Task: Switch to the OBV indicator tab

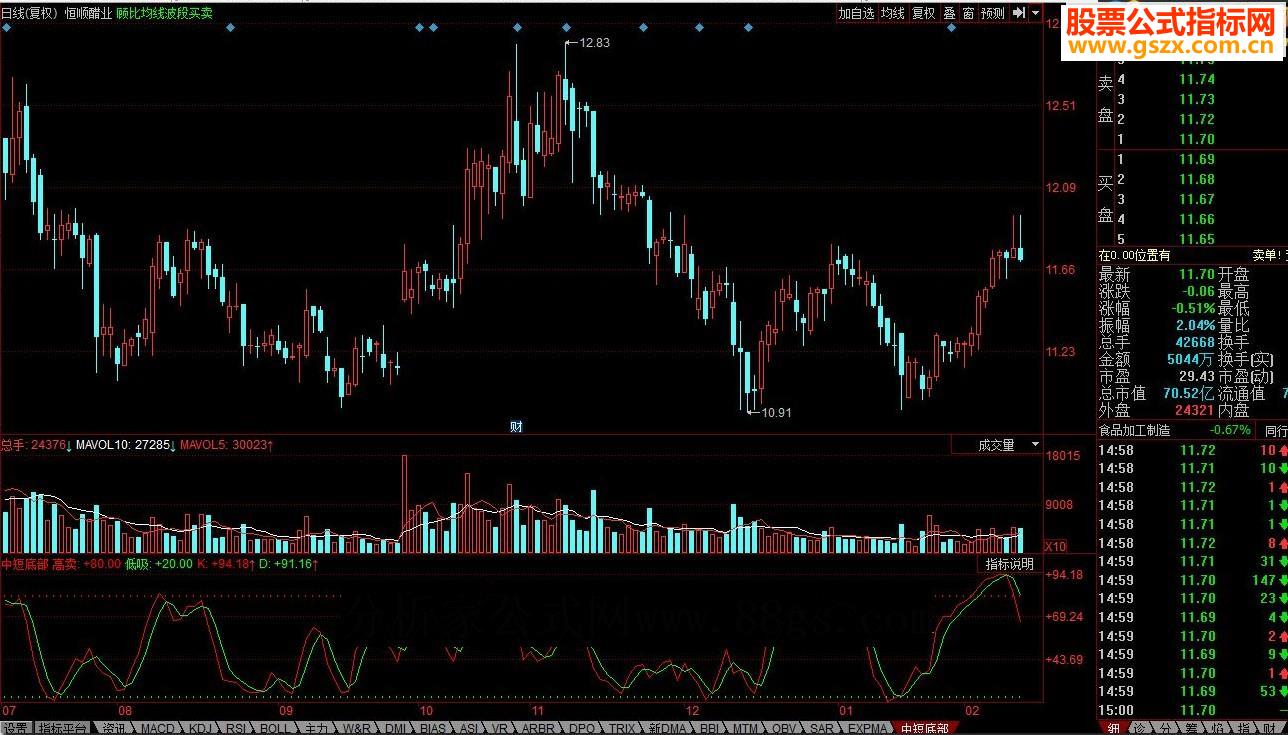Action: 784,728
